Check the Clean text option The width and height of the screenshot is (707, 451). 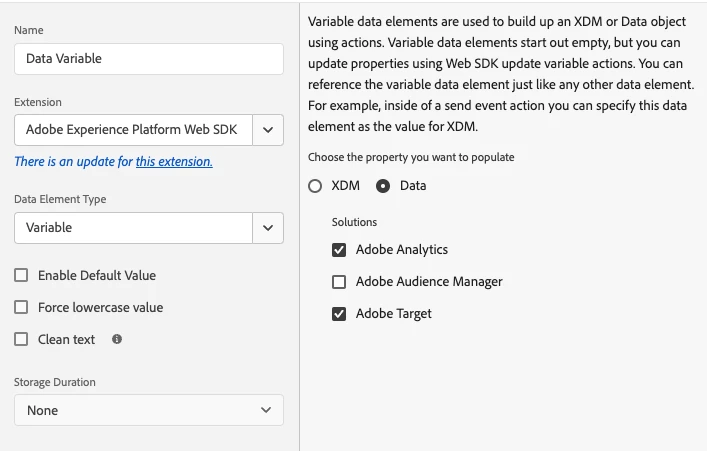click(x=21, y=340)
